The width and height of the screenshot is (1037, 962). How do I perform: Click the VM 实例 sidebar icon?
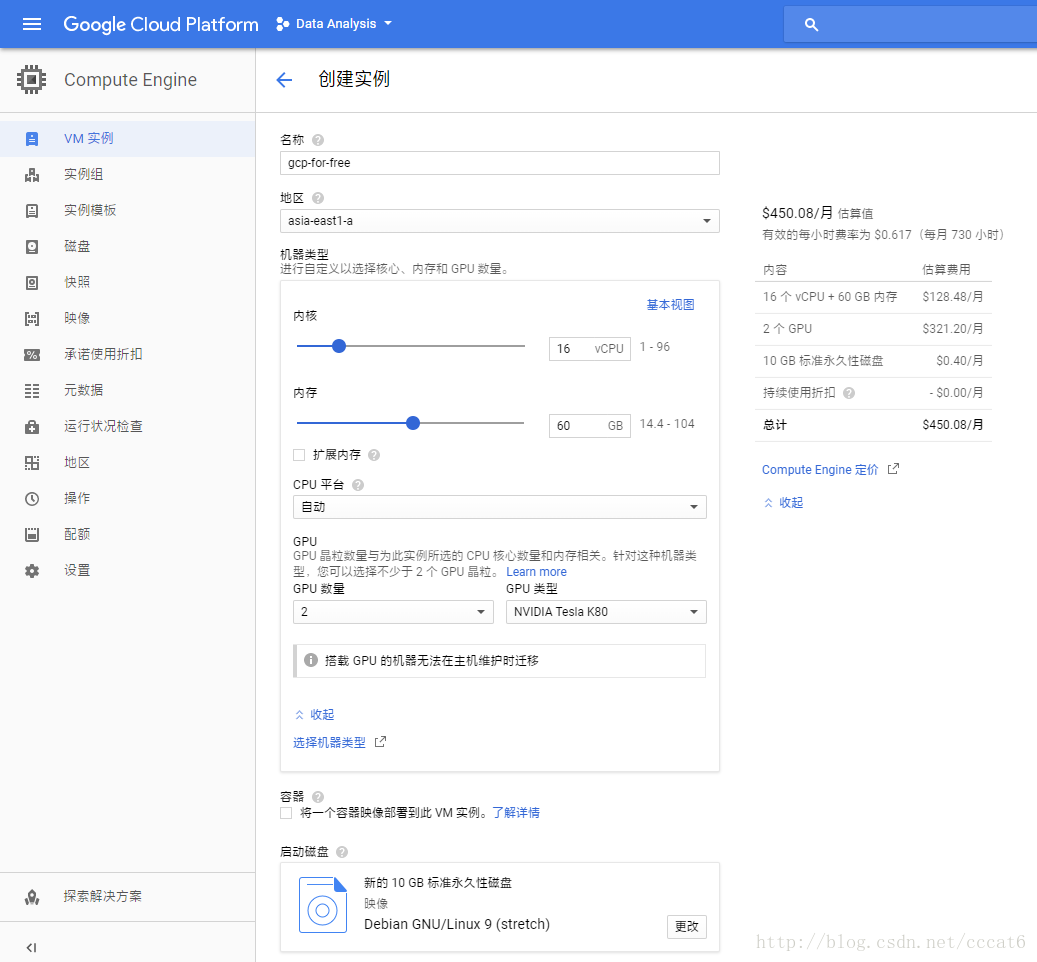(x=32, y=139)
